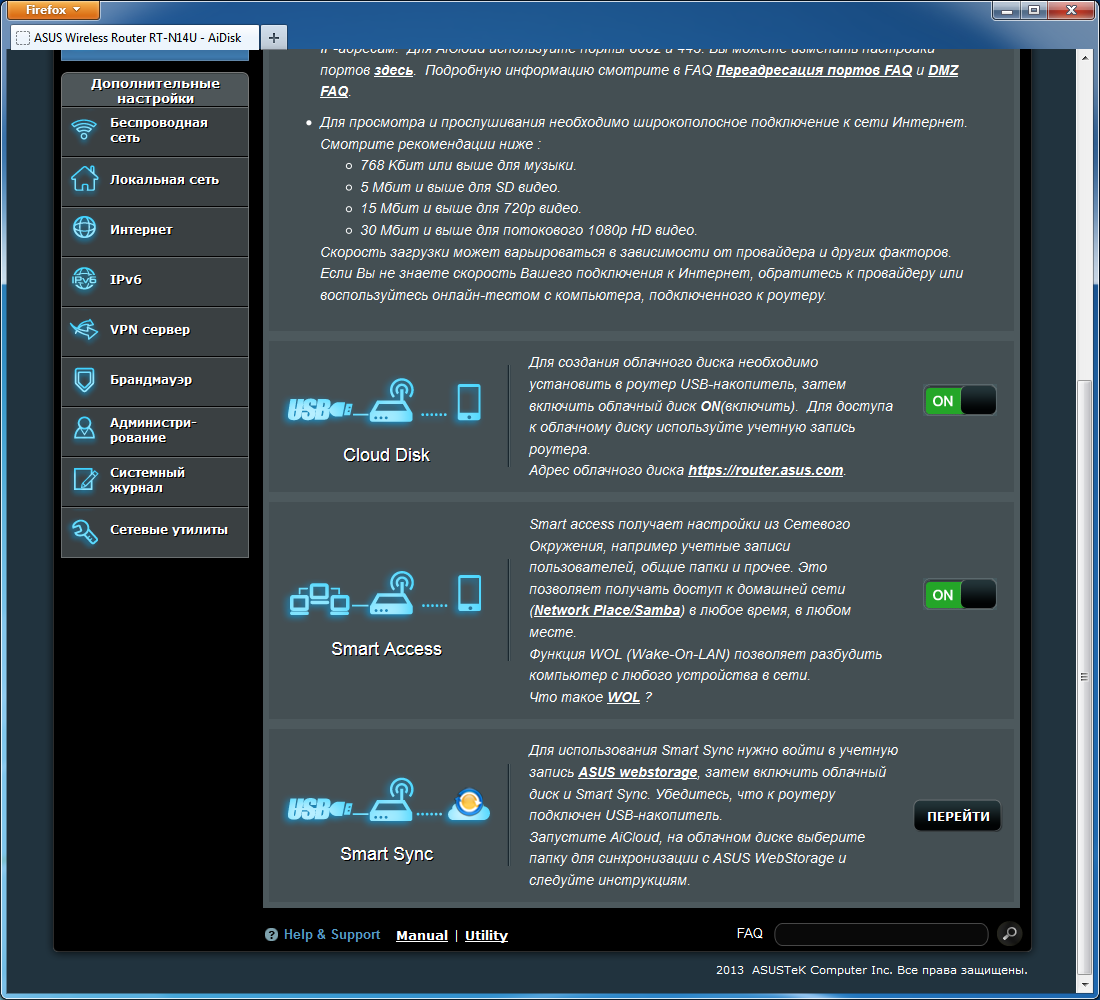The height and width of the screenshot is (1000, 1100).
Task: Open the ASUS webstorage link
Action: tap(638, 772)
